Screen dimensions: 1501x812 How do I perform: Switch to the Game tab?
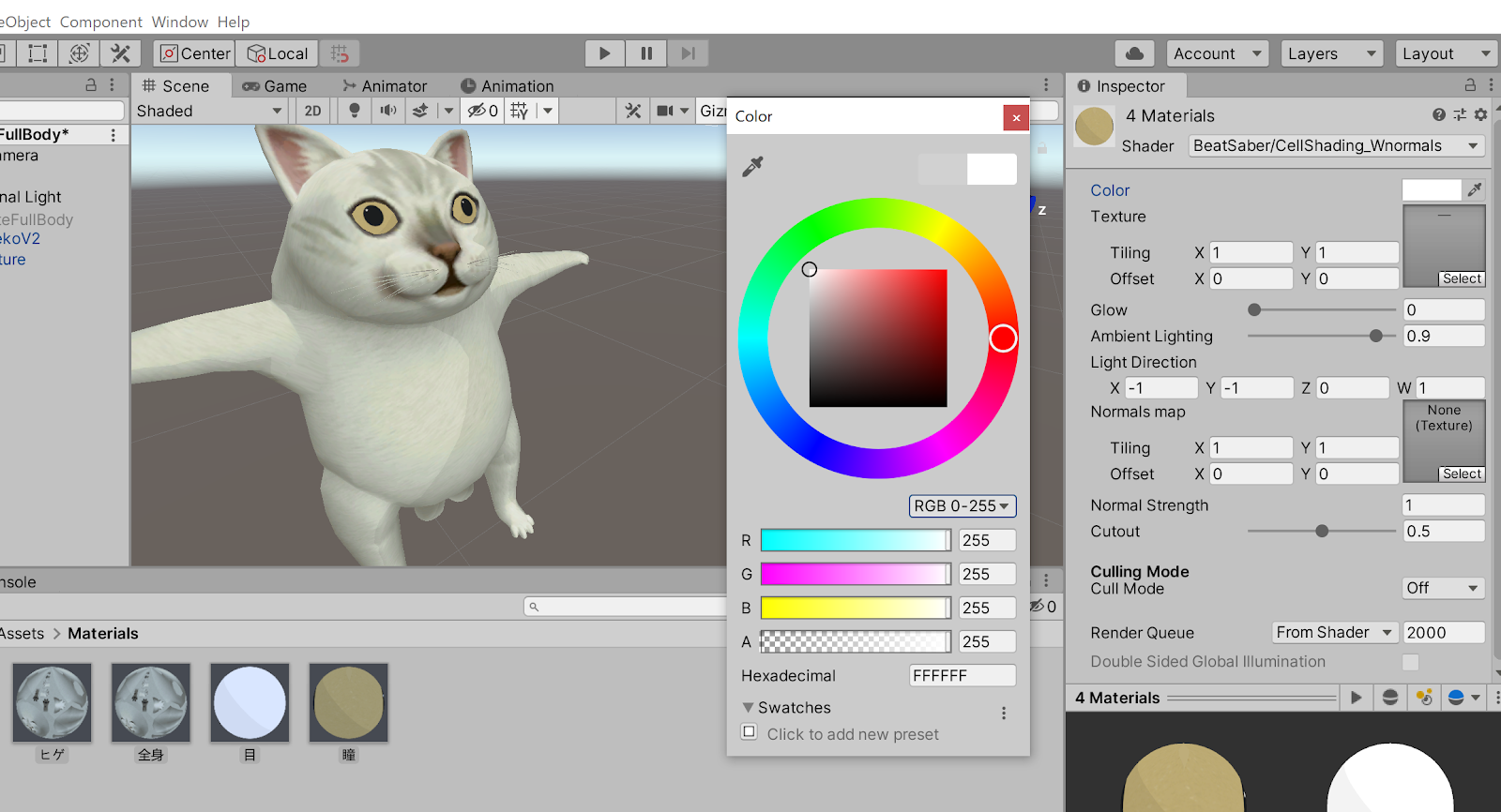coord(275,85)
